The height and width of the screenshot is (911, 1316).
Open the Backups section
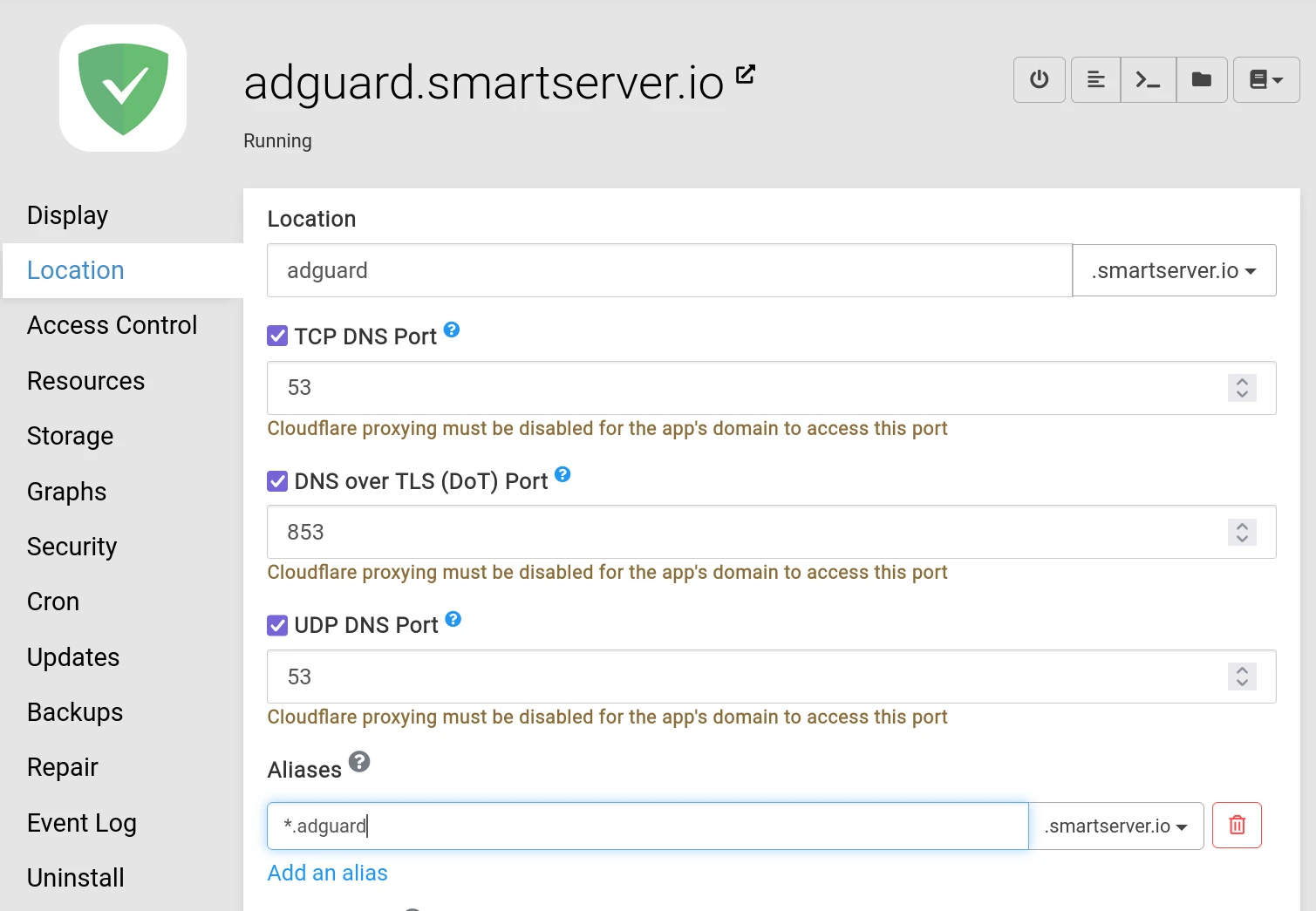[74, 711]
